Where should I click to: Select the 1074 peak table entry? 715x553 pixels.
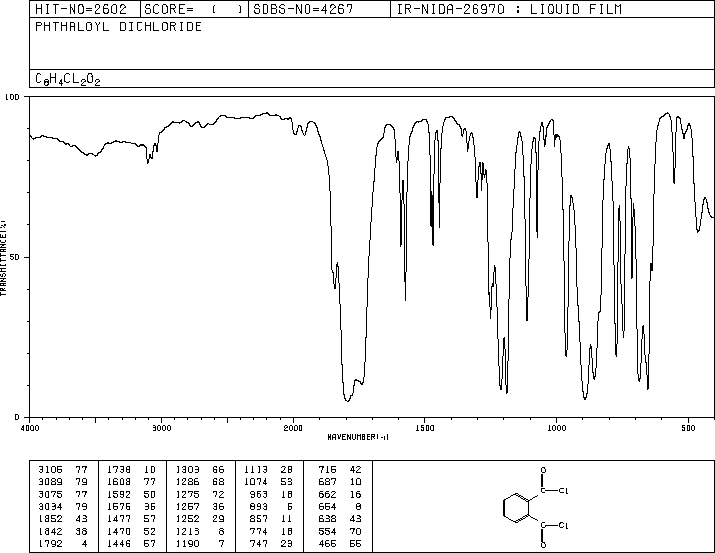[268, 481]
